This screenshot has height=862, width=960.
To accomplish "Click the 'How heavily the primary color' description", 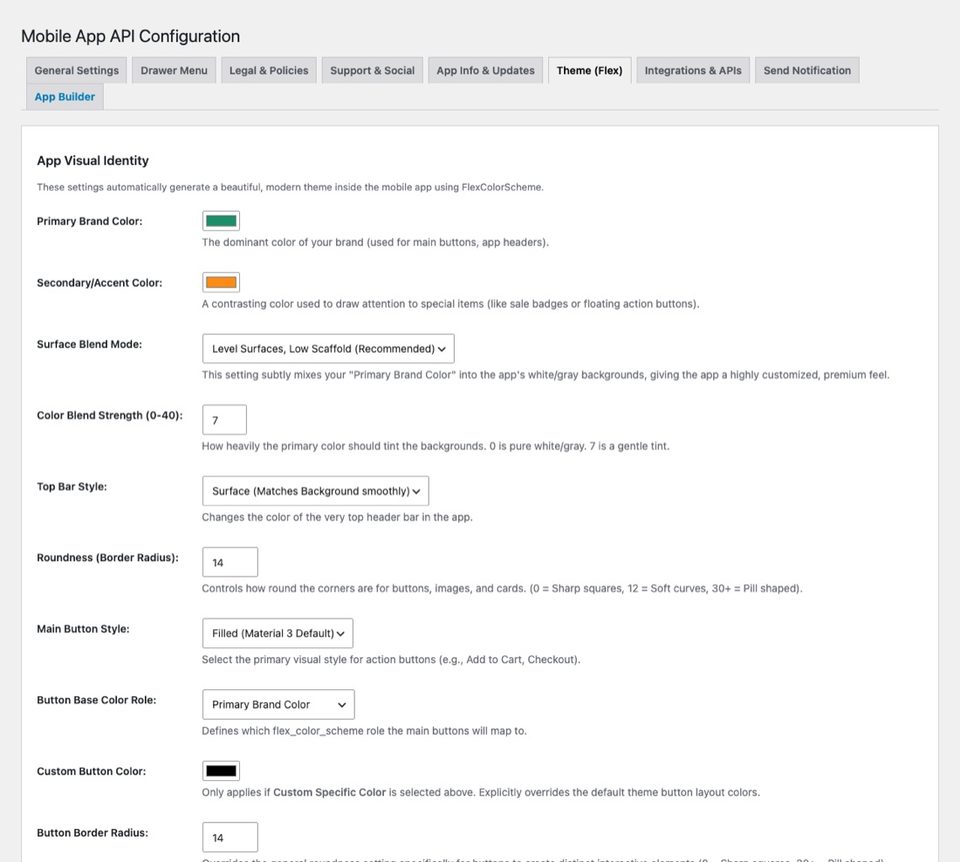I will coord(435,446).
